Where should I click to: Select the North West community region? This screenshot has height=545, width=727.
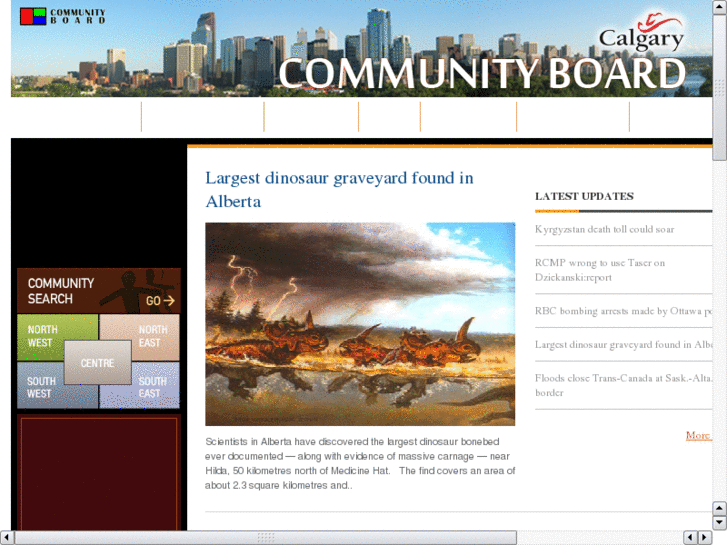tap(42, 336)
